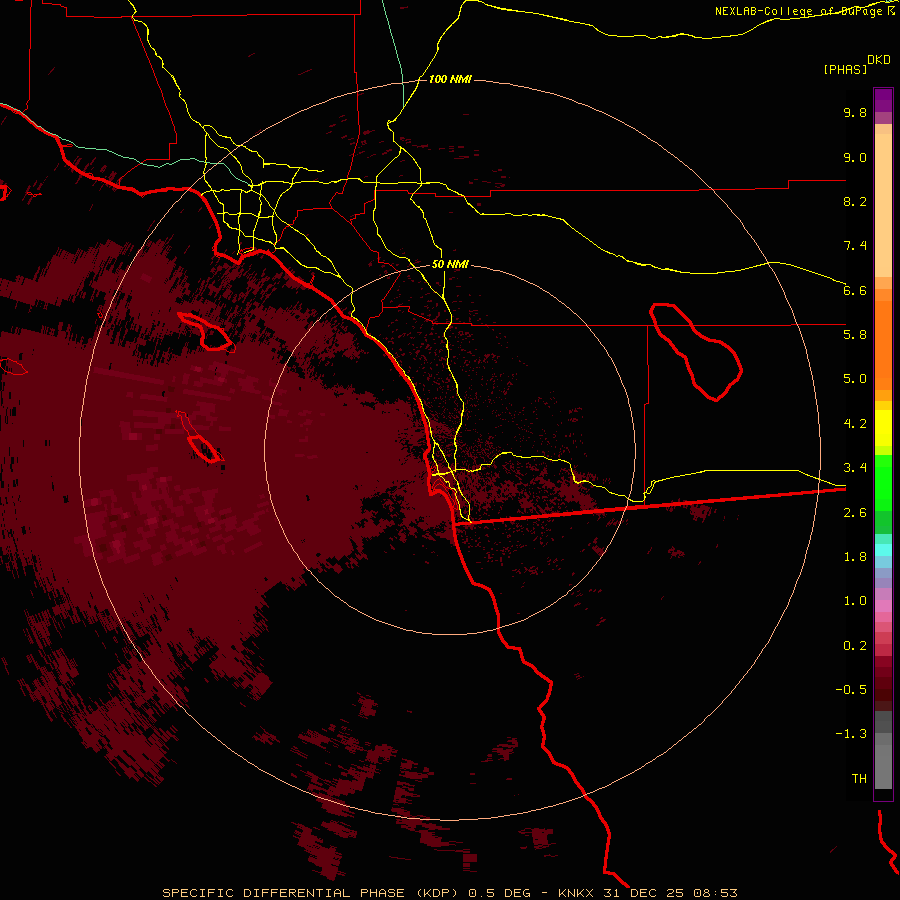The width and height of the screenshot is (900, 900).
Task: Pick the pink segment of the color bar
Action: click(x=883, y=606)
